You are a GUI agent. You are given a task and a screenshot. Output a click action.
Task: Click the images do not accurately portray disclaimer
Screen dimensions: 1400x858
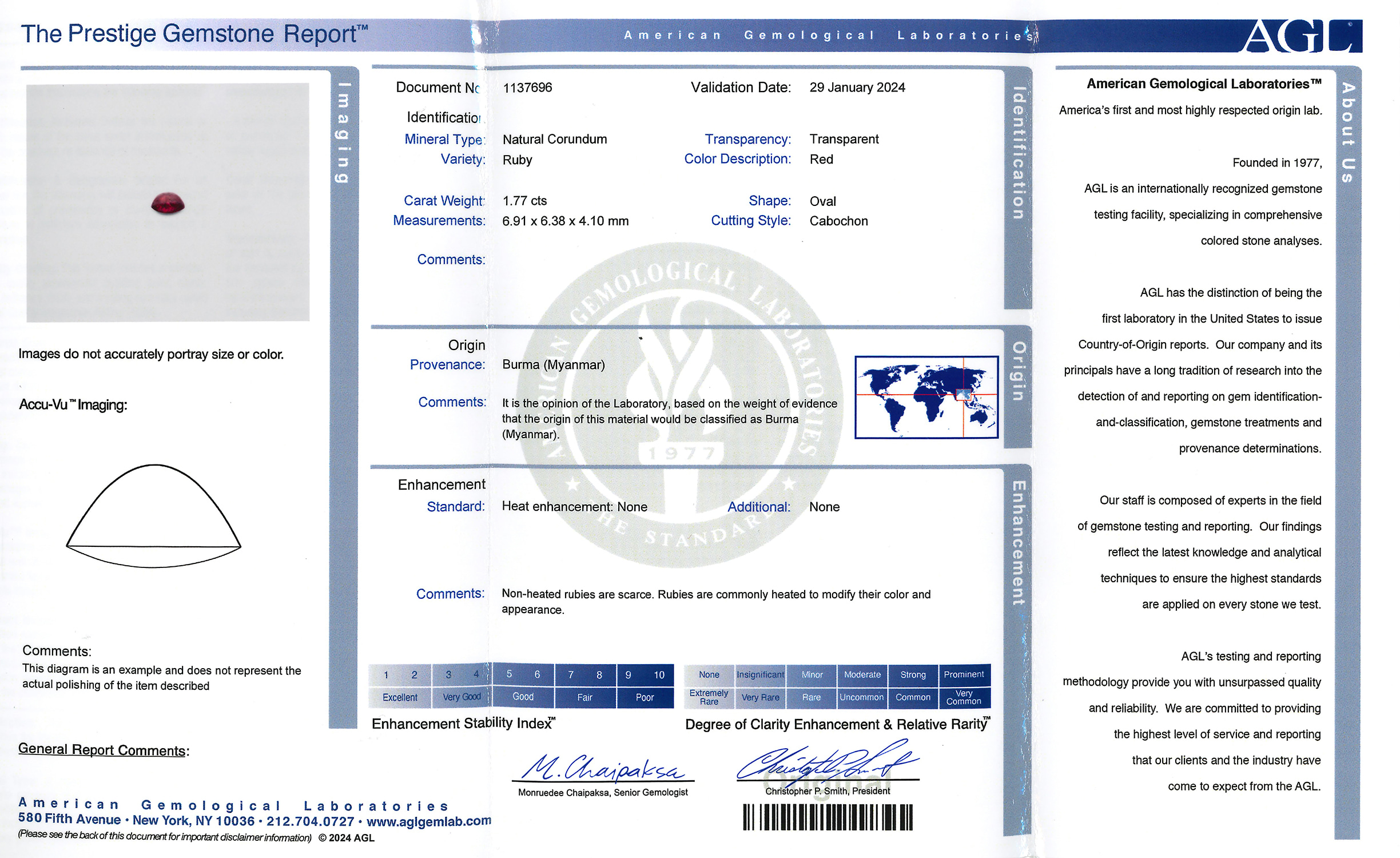tap(151, 354)
